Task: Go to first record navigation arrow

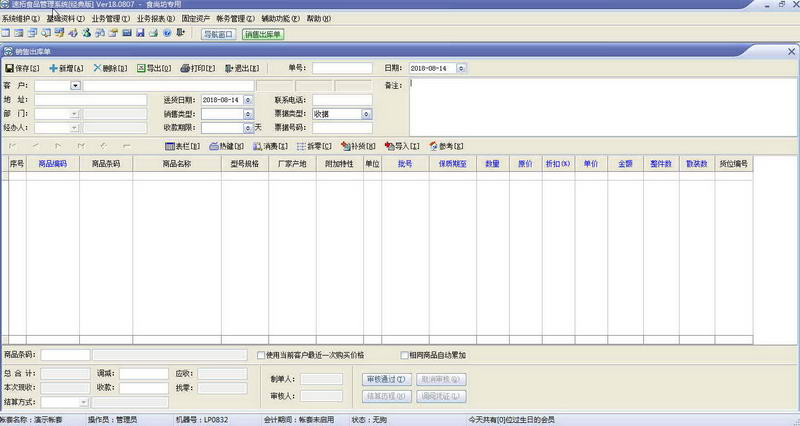Action: click(x=12, y=146)
